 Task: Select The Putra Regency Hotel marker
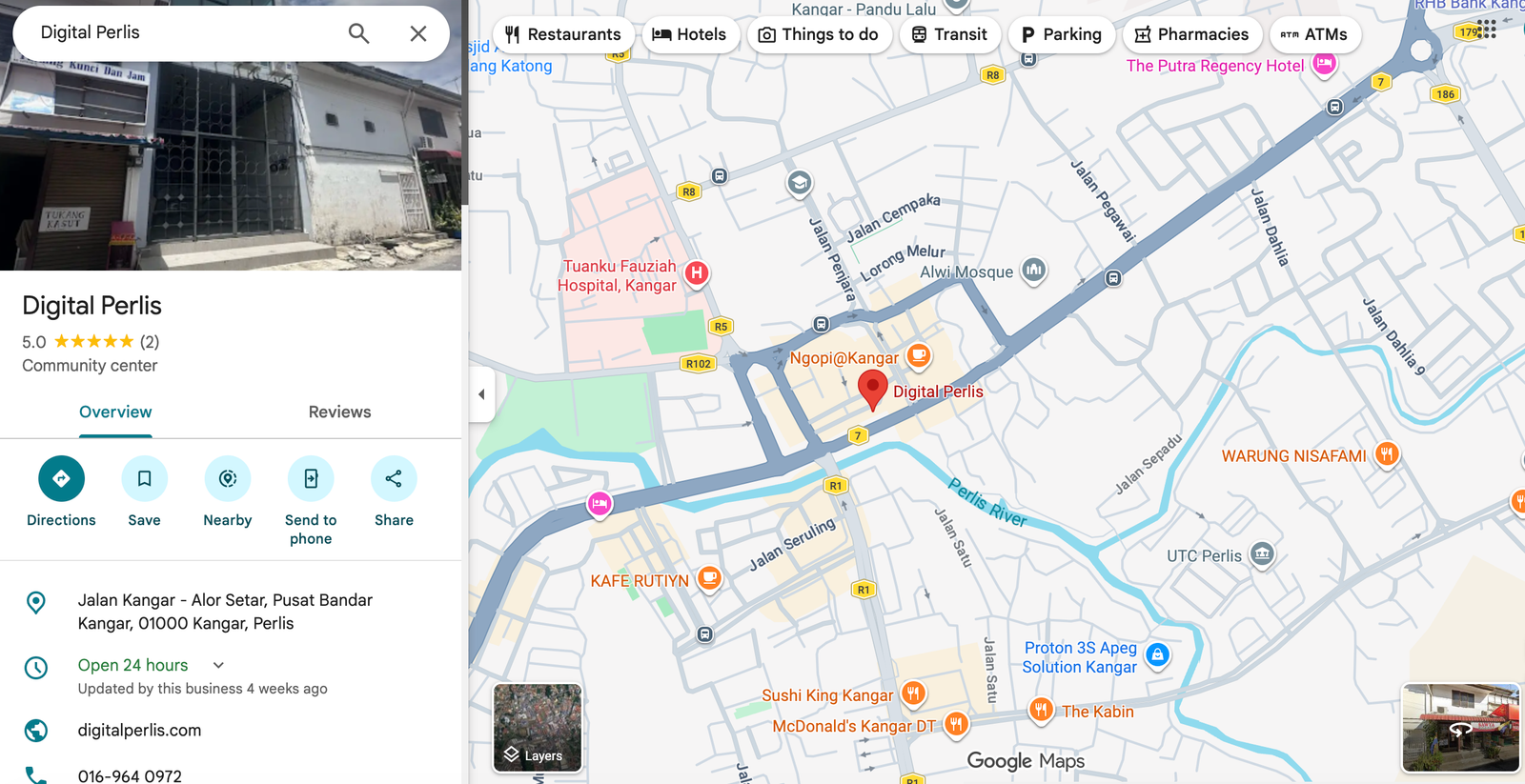pyautogui.click(x=1324, y=64)
